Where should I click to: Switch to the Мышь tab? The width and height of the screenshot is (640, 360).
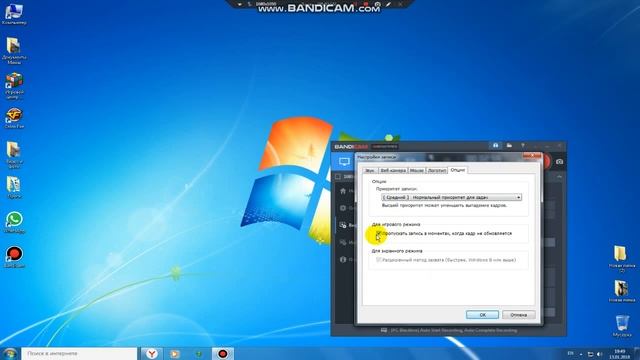point(417,171)
